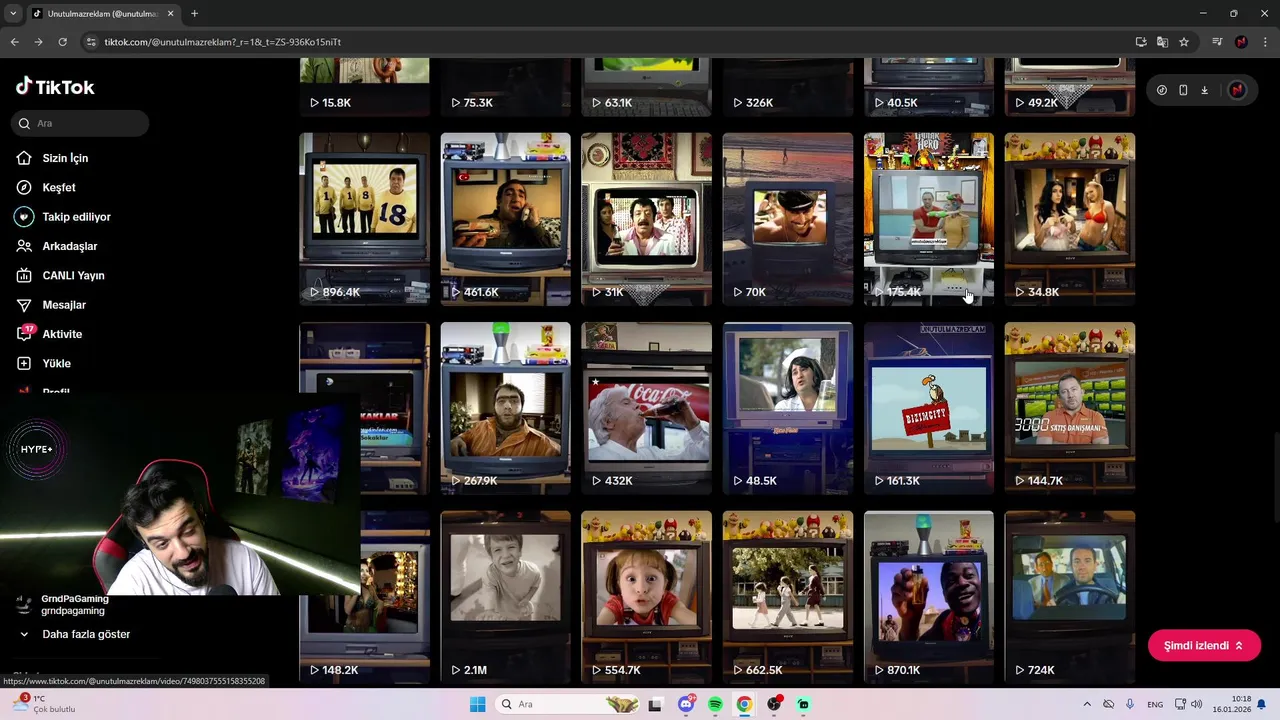Viewport: 1280px width, 720px height.
Task: Open the Windows Start menu
Action: (x=477, y=704)
